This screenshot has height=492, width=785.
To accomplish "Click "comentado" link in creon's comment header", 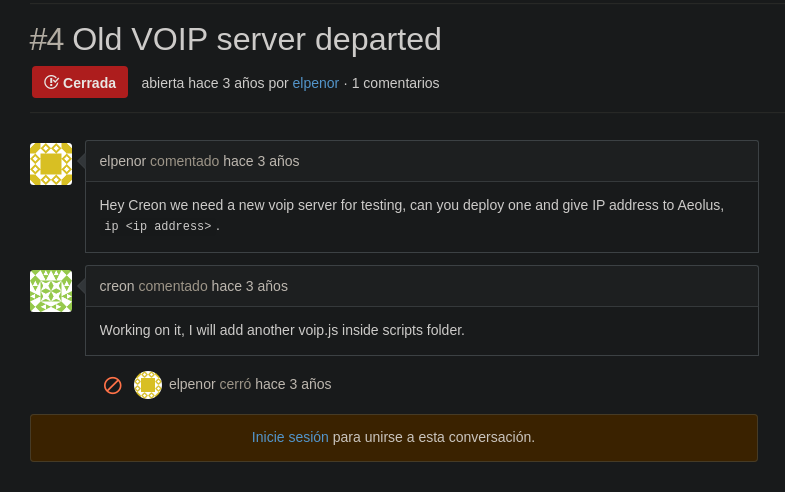I will pos(173,286).
